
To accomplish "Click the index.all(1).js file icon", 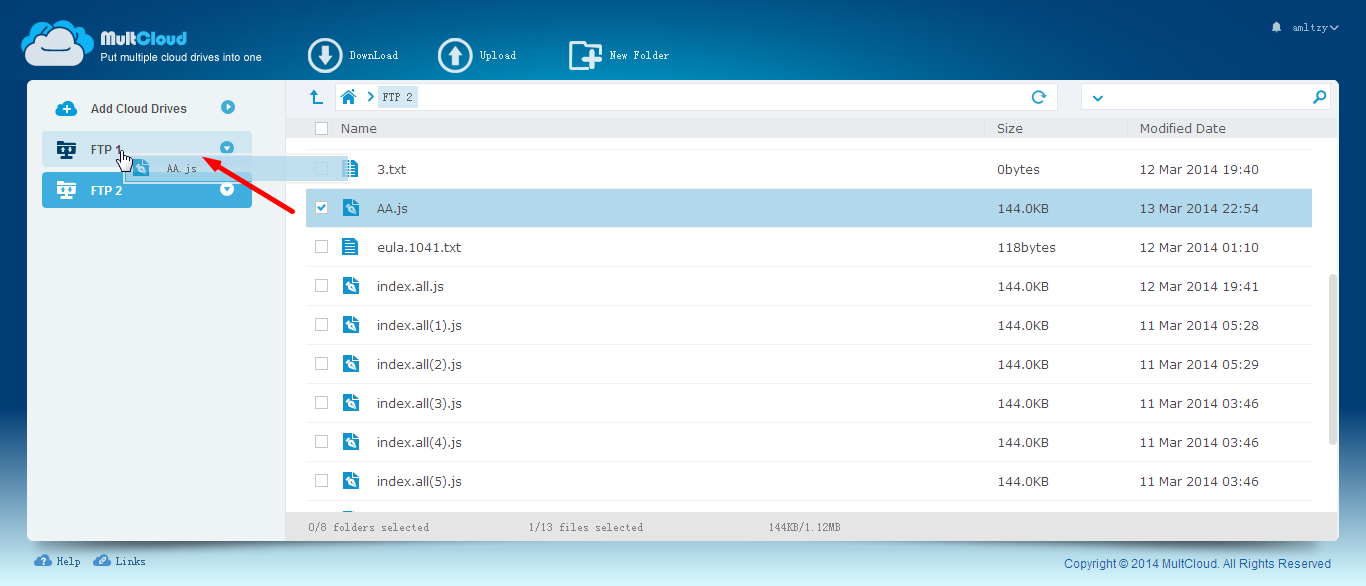I will [x=350, y=325].
